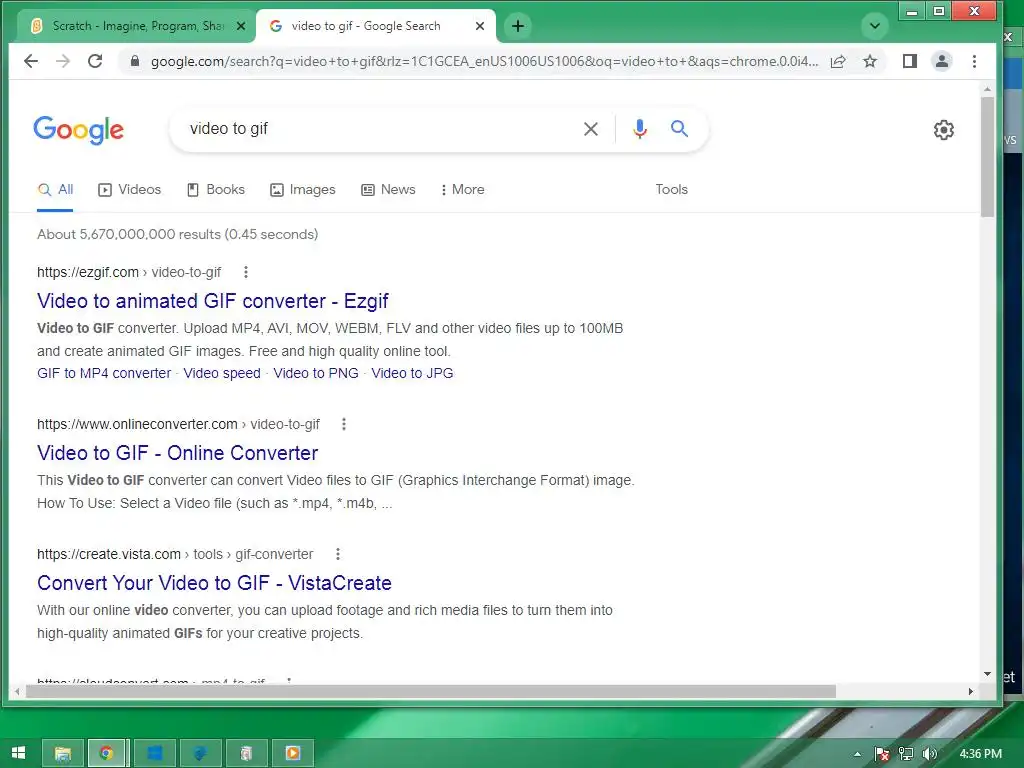Switch to Images results

coord(302,189)
